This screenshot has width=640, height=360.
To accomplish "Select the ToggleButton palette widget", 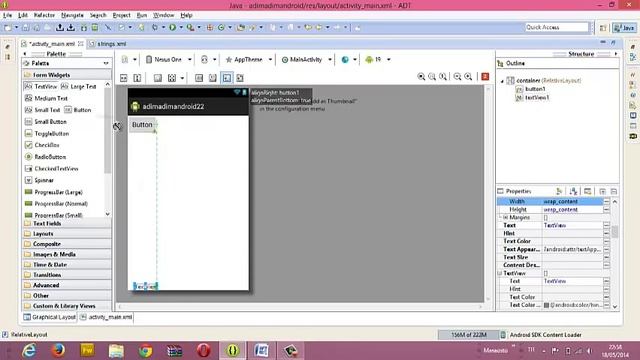I will pos(47,134).
